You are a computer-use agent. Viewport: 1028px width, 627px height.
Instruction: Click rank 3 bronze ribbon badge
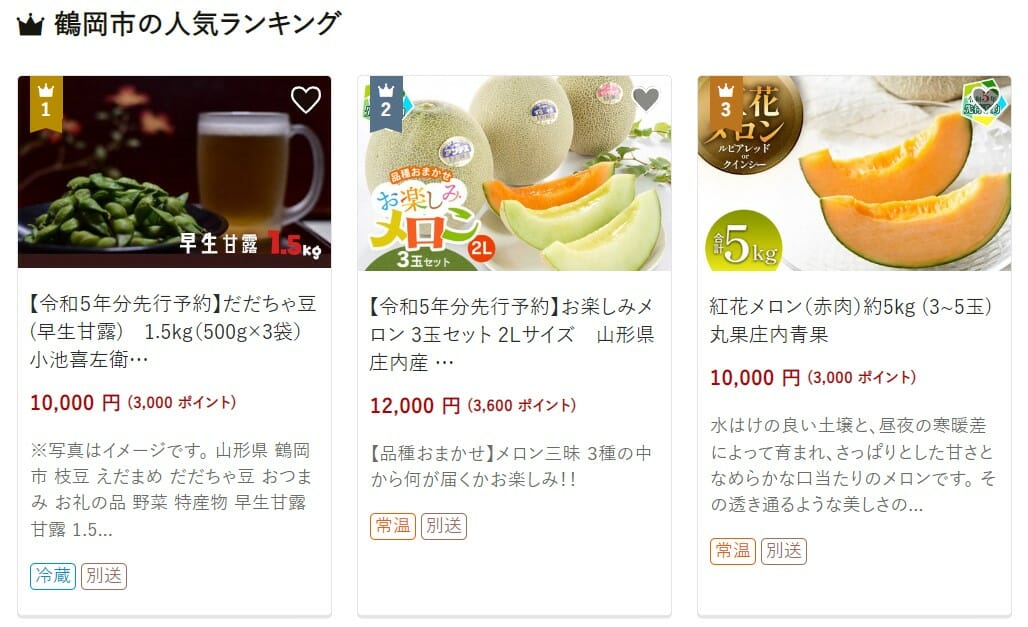point(726,104)
